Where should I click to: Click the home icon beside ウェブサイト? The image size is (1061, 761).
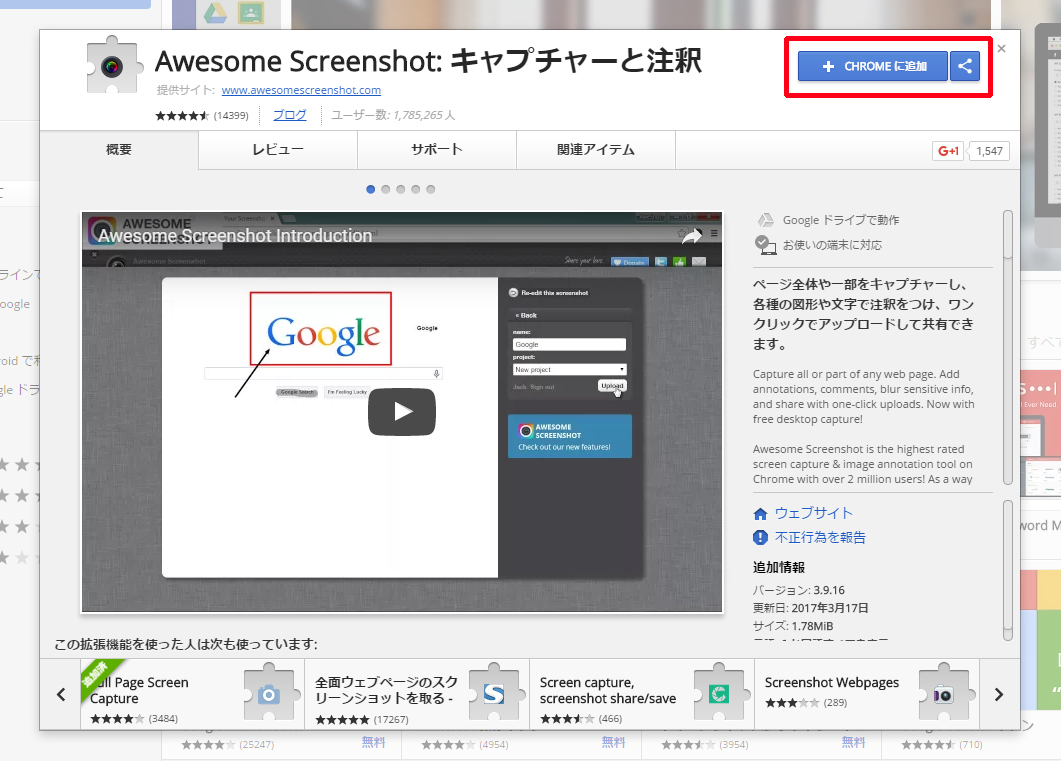pos(761,513)
